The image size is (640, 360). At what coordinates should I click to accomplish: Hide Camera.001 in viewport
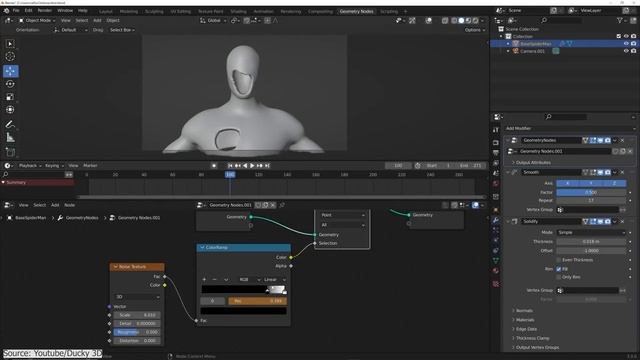point(626,51)
